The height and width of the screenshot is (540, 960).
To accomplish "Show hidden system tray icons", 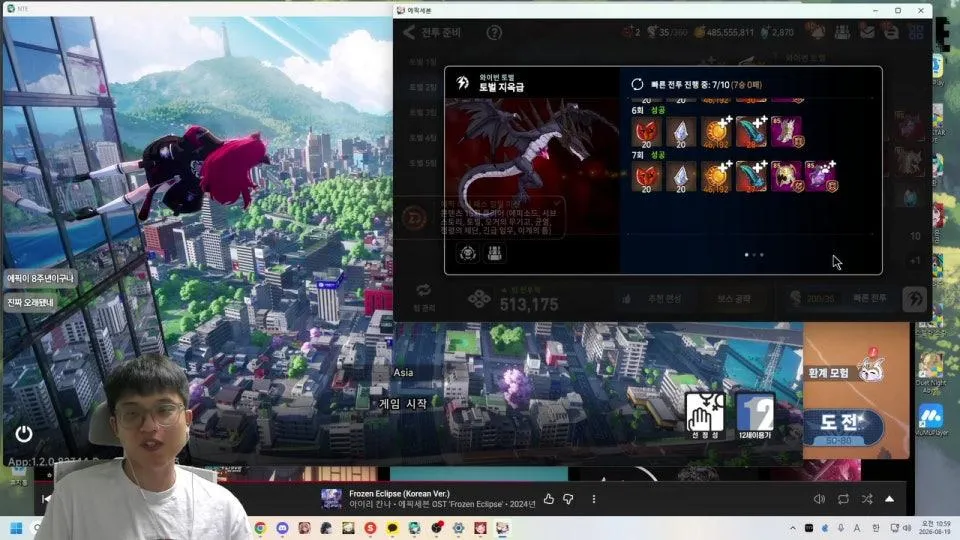I will [x=793, y=528].
